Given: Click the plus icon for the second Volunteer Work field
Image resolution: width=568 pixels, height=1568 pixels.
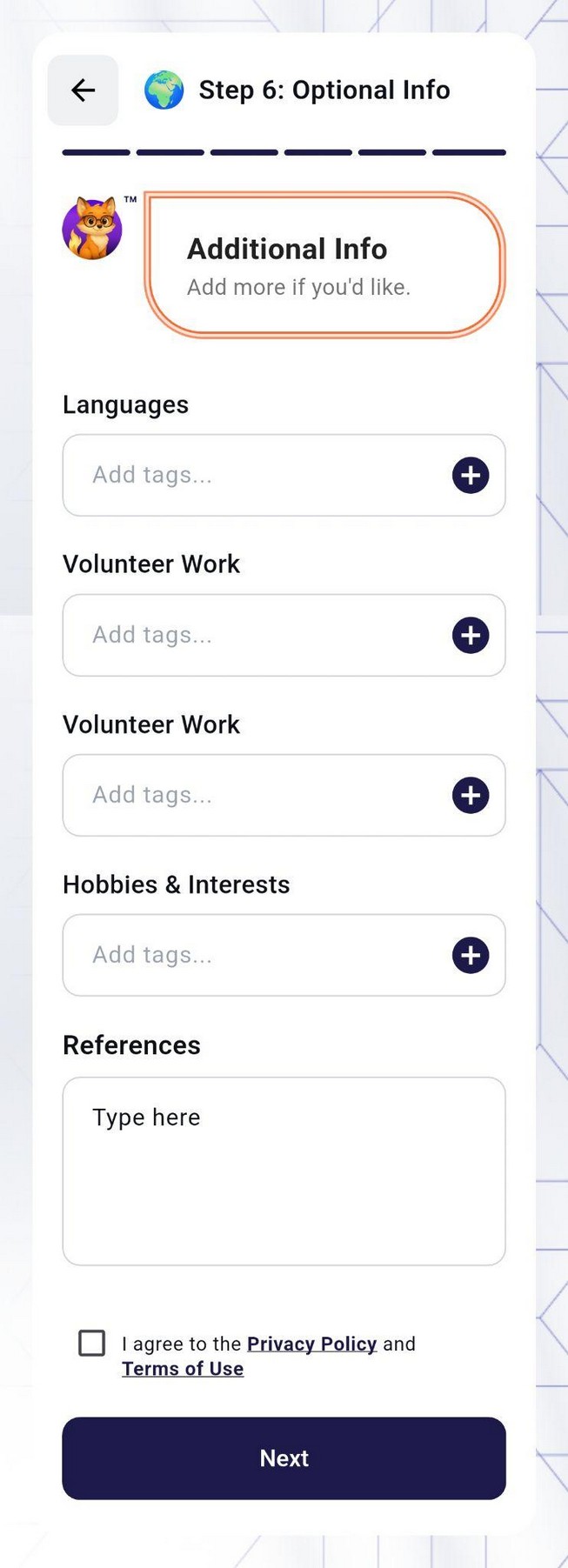Looking at the screenshot, I should 470,795.
